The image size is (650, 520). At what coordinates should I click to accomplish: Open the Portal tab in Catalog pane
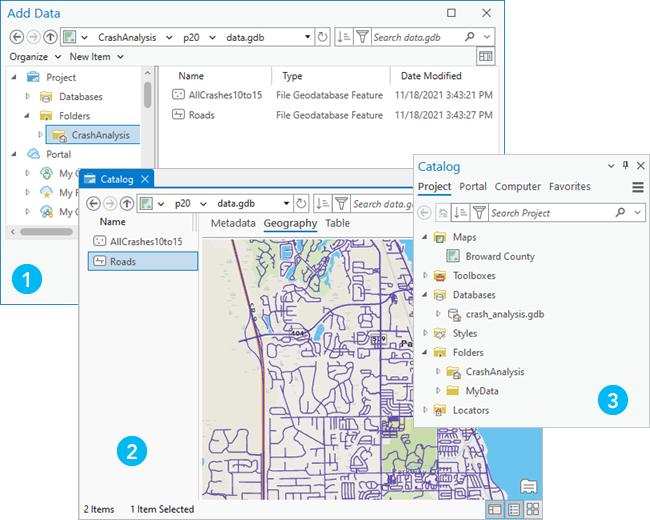473,186
